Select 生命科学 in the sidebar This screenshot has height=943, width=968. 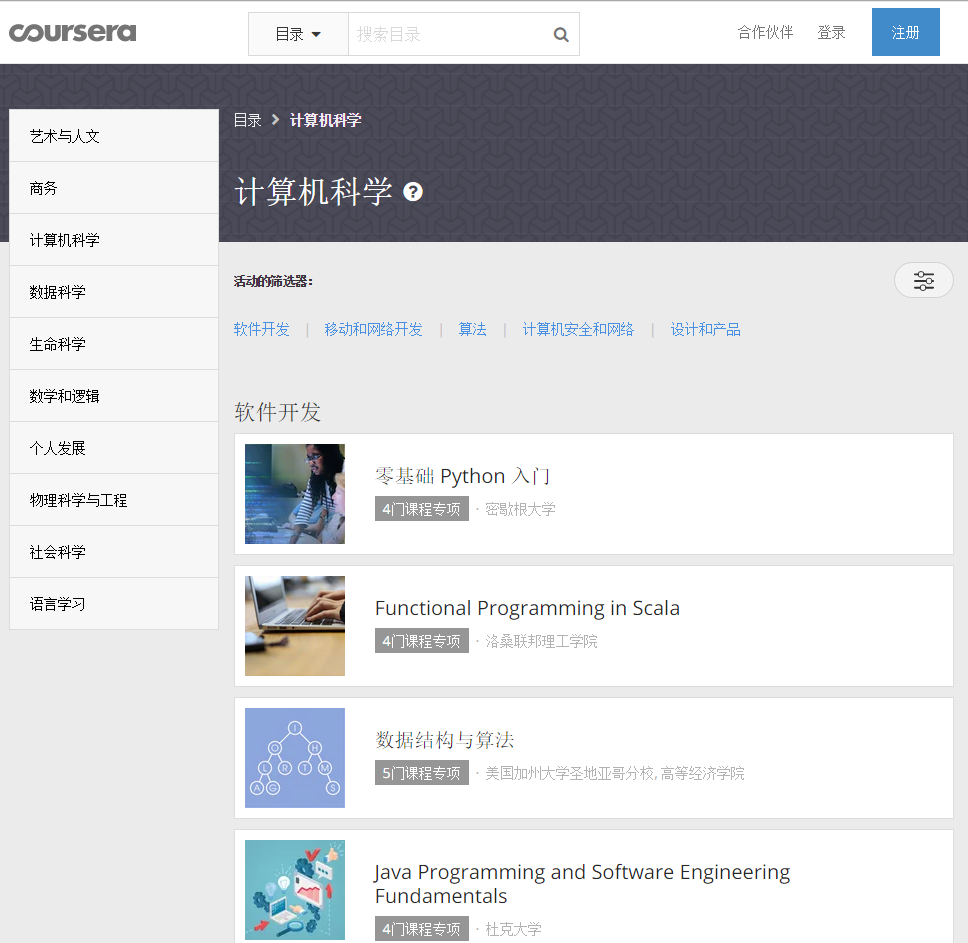(x=114, y=344)
